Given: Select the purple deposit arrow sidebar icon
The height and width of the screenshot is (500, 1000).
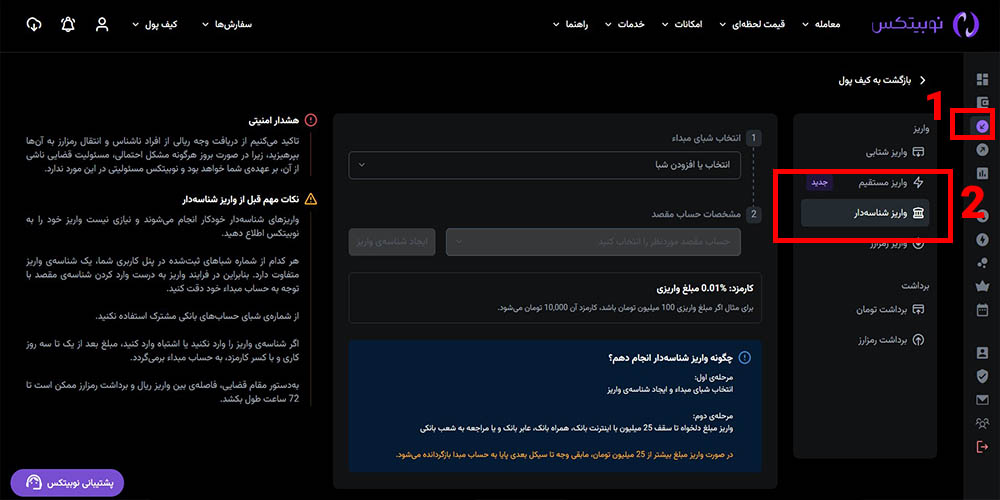Looking at the screenshot, I should click(x=982, y=126).
